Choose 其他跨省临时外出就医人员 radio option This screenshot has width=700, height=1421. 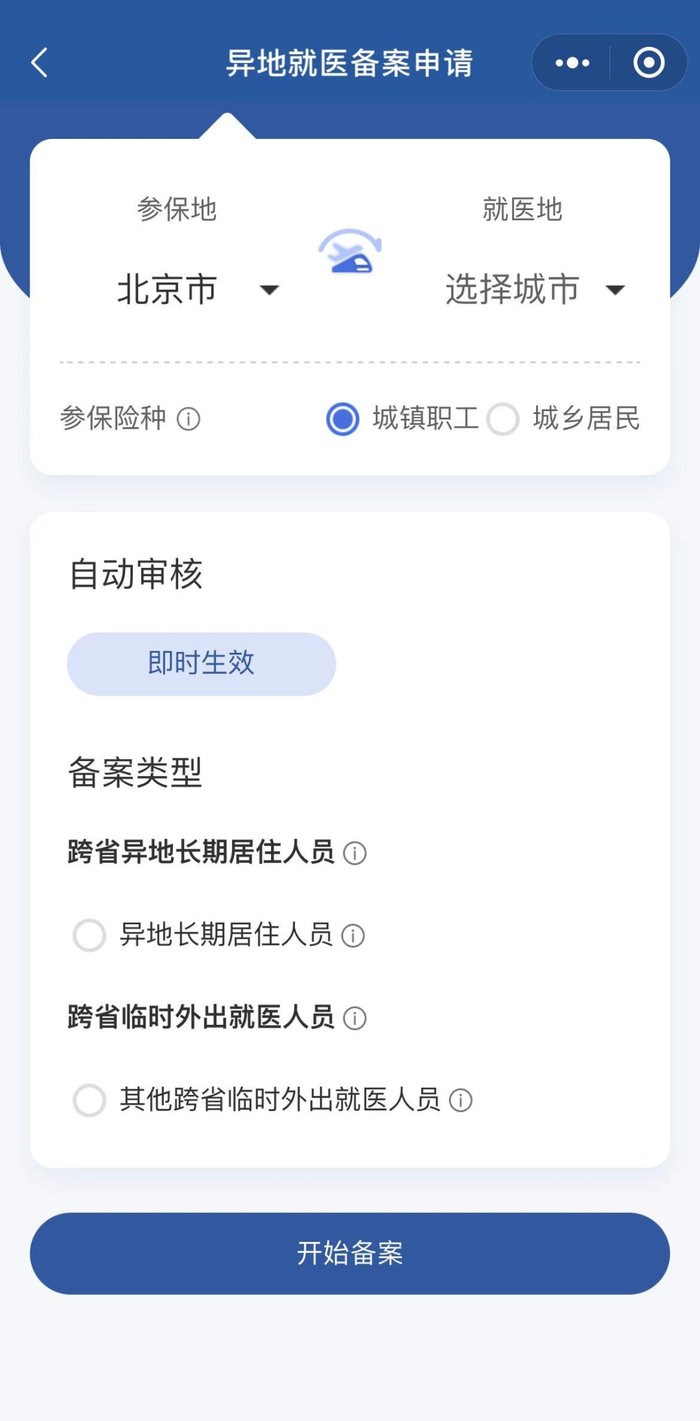89,1101
